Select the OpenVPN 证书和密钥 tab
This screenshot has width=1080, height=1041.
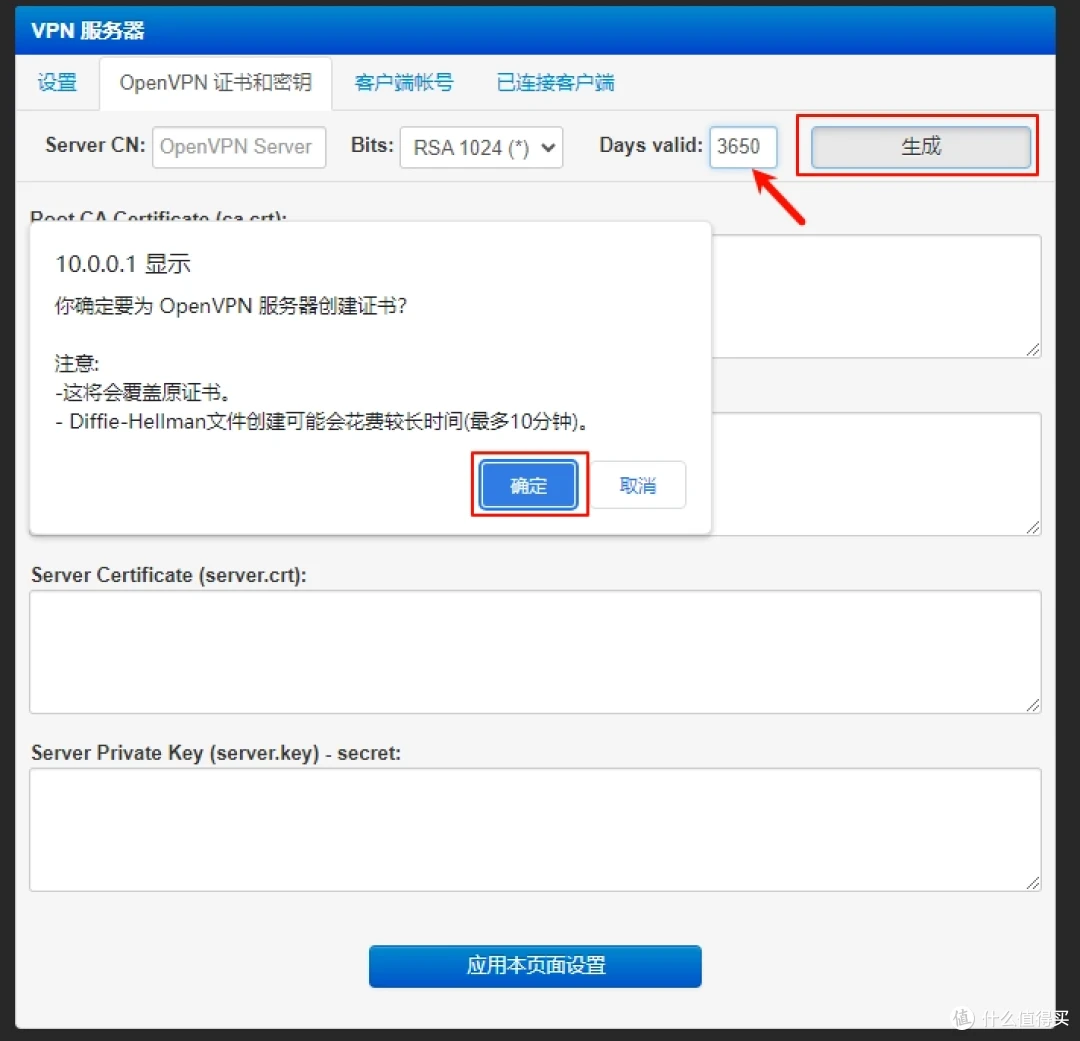[x=216, y=83]
